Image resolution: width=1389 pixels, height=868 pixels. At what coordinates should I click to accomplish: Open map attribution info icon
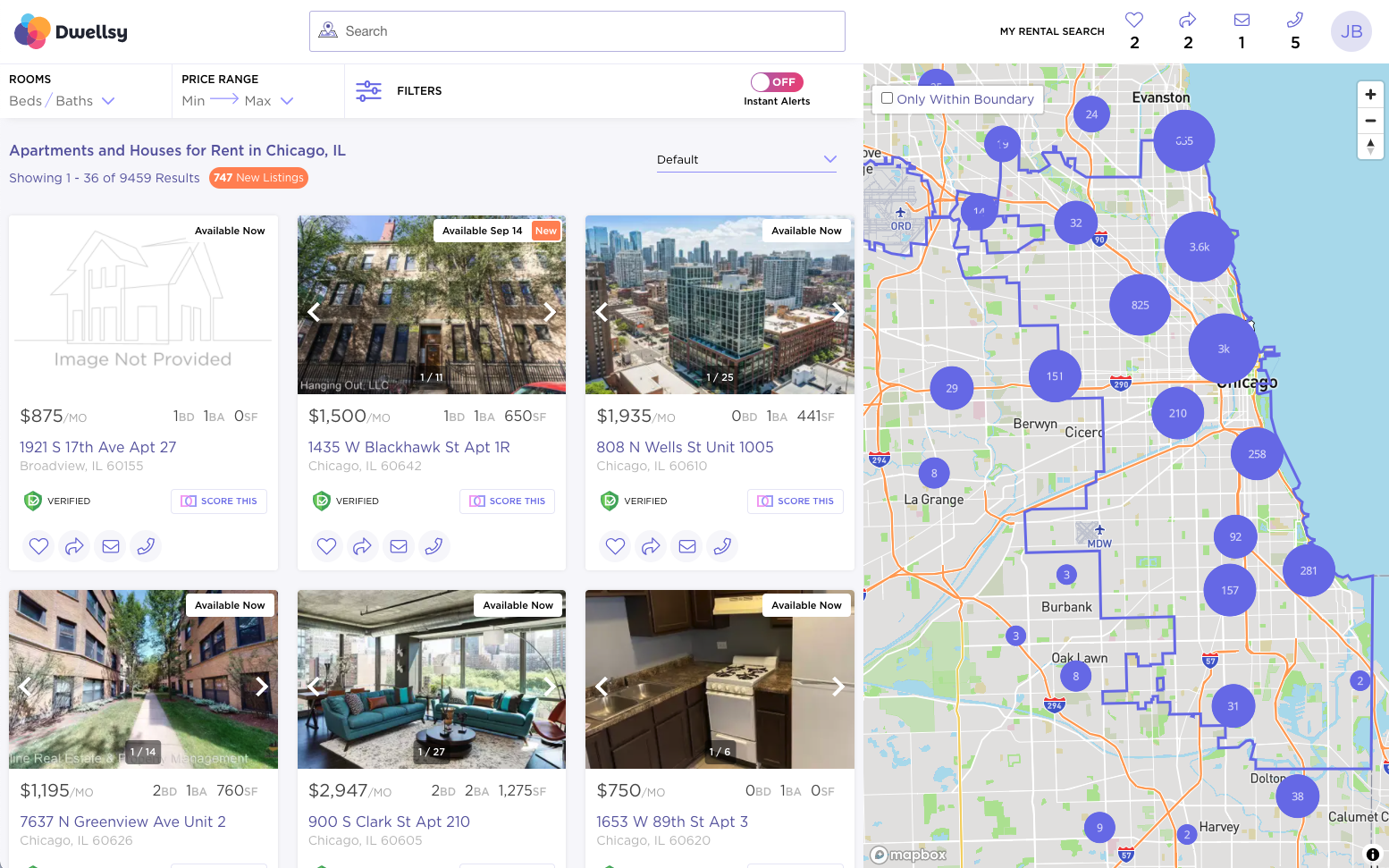point(1373,855)
